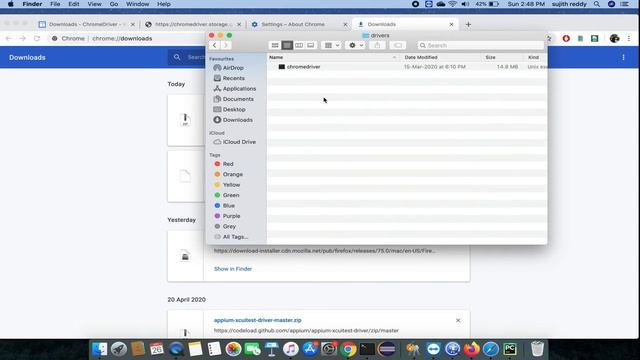The width and height of the screenshot is (640, 360).
Task: Open Google Chrome from the Dock
Action: [349, 349]
